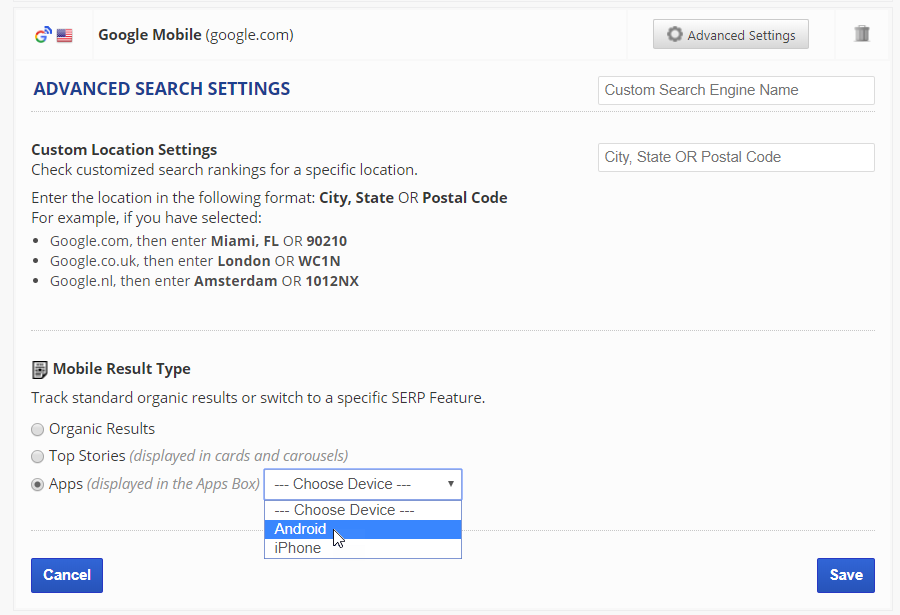Click the City, State OR Postal Code field
Image resolution: width=900 pixels, height=615 pixels.
click(736, 157)
